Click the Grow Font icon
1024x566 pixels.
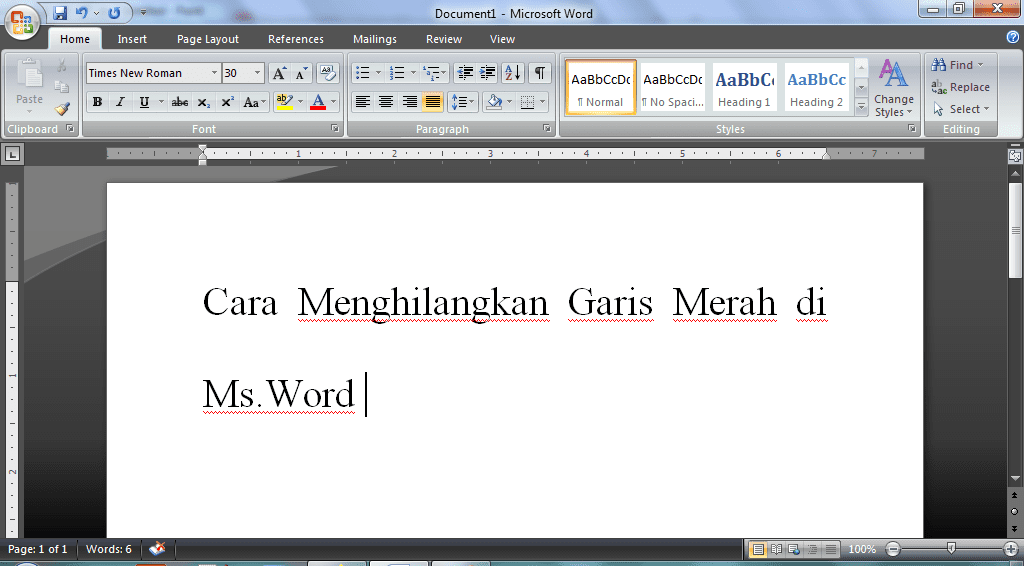click(280, 73)
